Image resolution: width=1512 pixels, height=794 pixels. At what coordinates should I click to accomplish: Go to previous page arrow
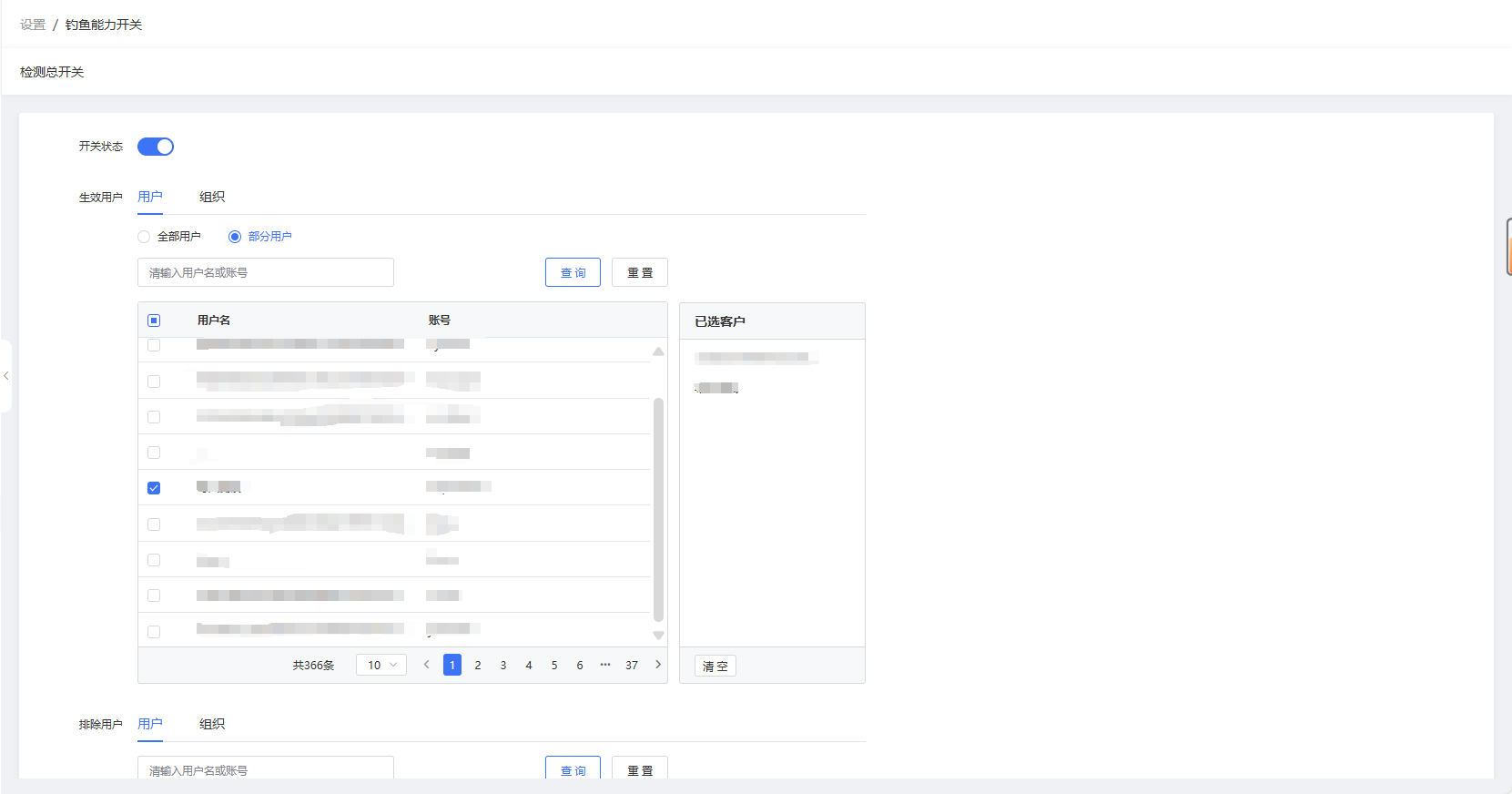[426, 665]
